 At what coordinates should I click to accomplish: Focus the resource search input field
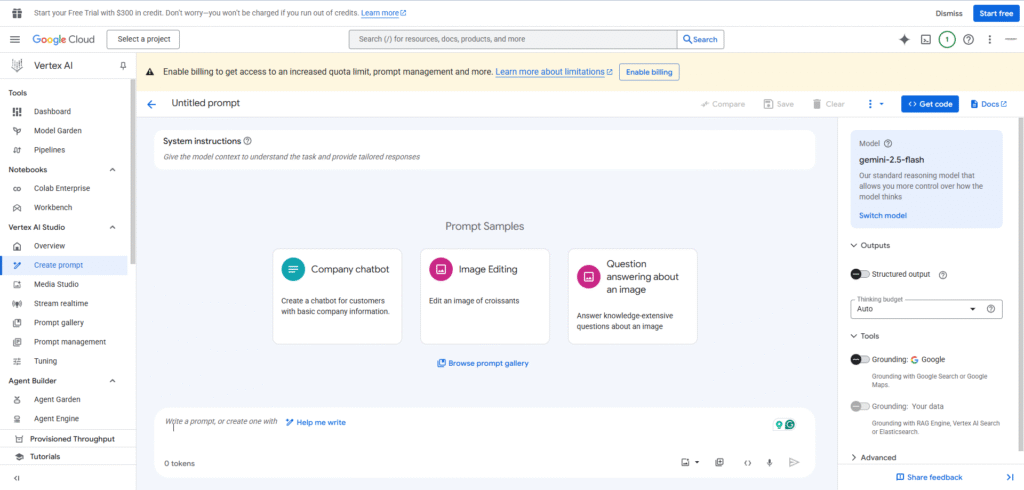pos(513,39)
